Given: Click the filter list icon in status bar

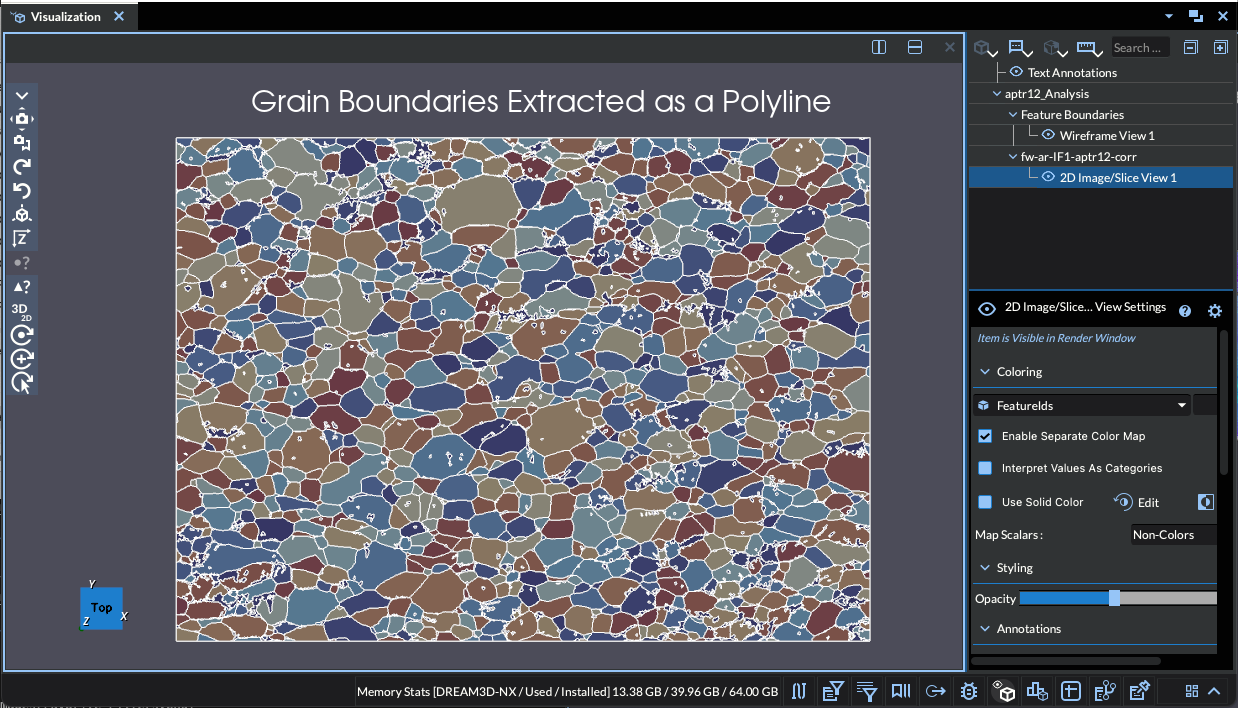Looking at the screenshot, I should [x=867, y=690].
